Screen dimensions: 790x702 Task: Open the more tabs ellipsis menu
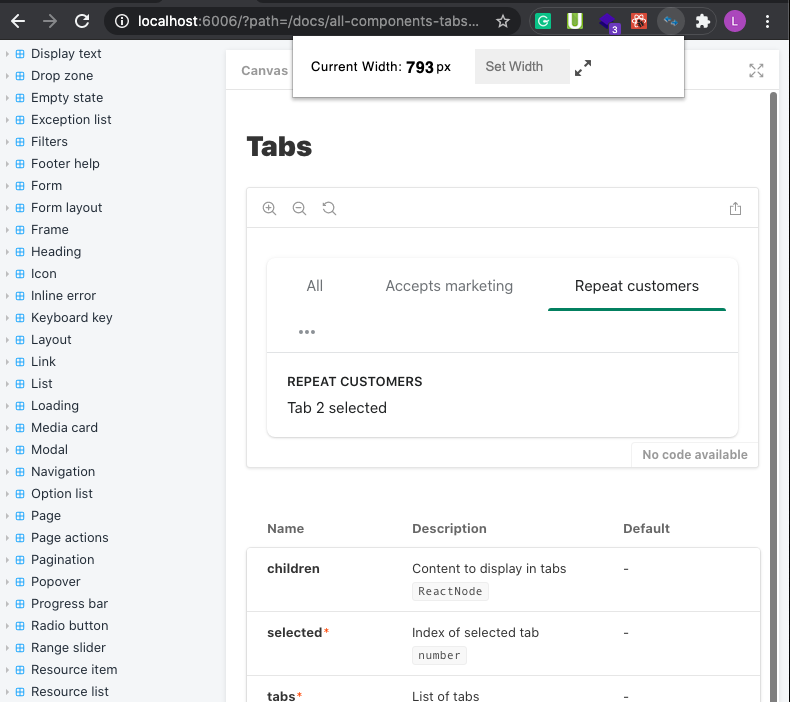[306, 332]
